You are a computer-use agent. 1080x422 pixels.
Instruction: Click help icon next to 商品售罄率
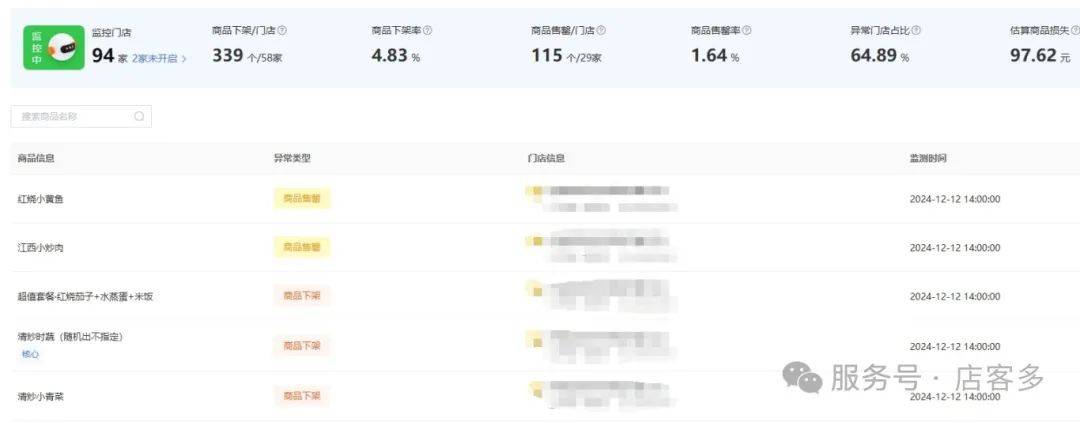[x=747, y=30]
